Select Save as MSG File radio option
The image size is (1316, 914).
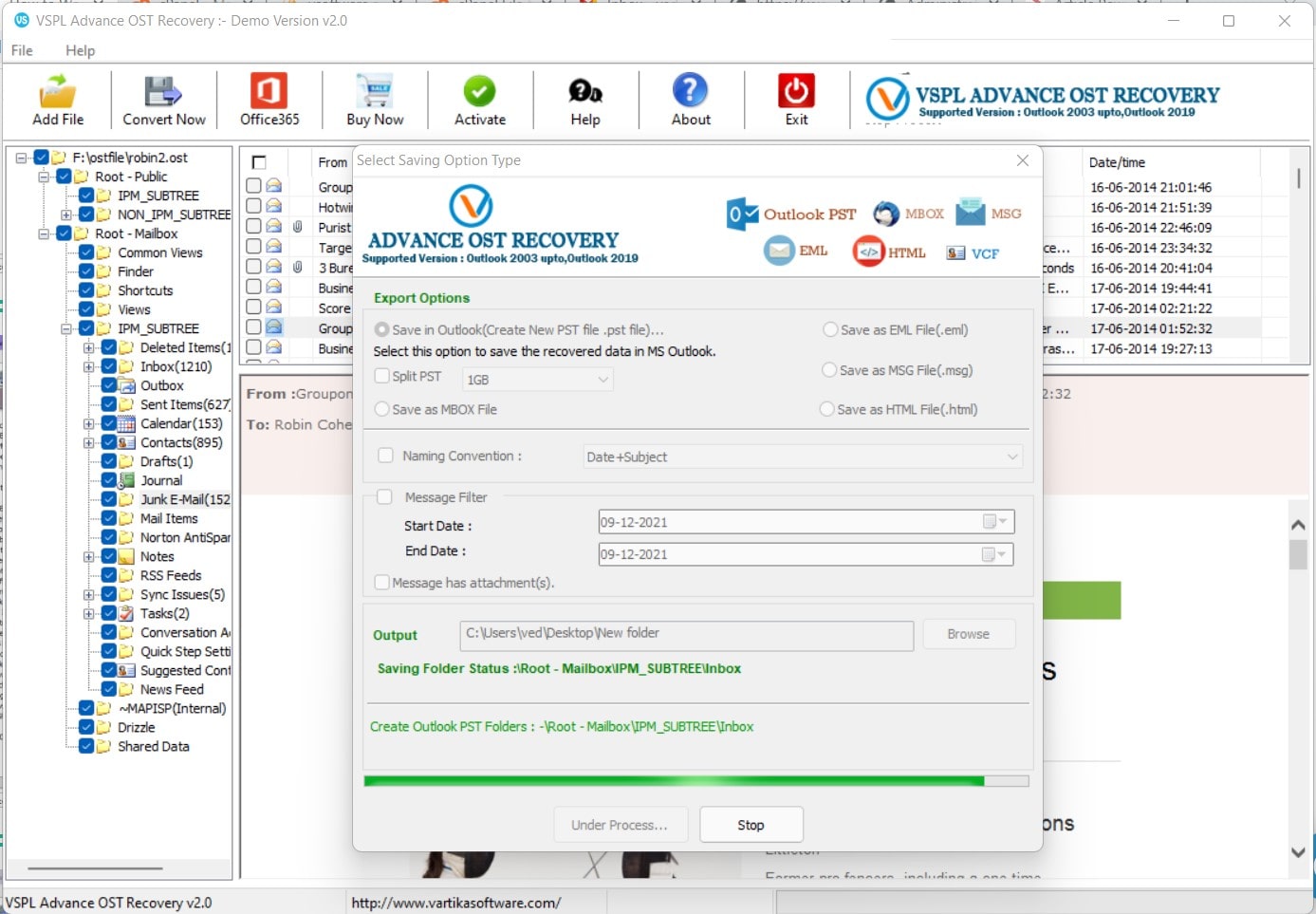pos(829,370)
